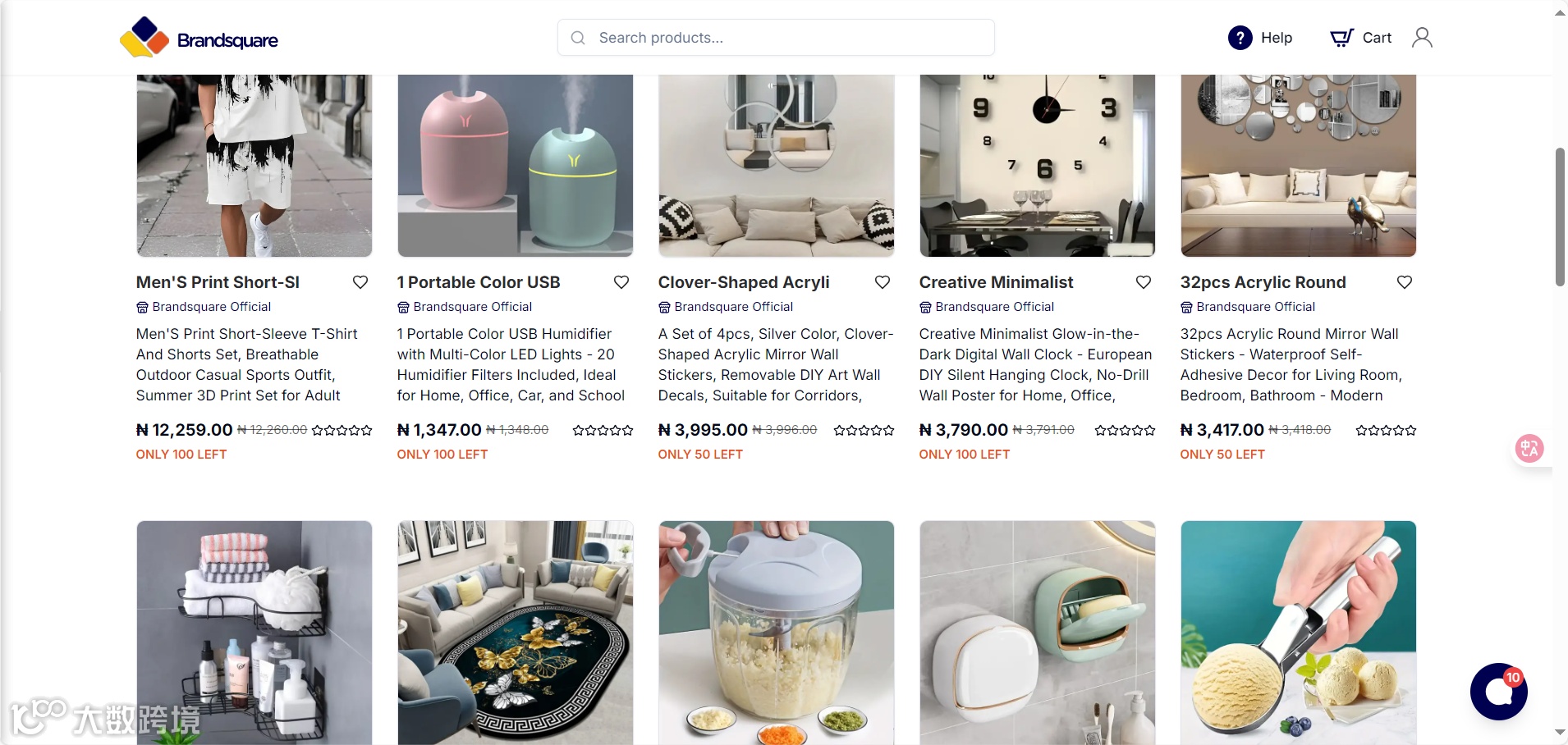Viewport: 1568px width, 745px height.
Task: Focus the Search products field
Action: [776, 38]
